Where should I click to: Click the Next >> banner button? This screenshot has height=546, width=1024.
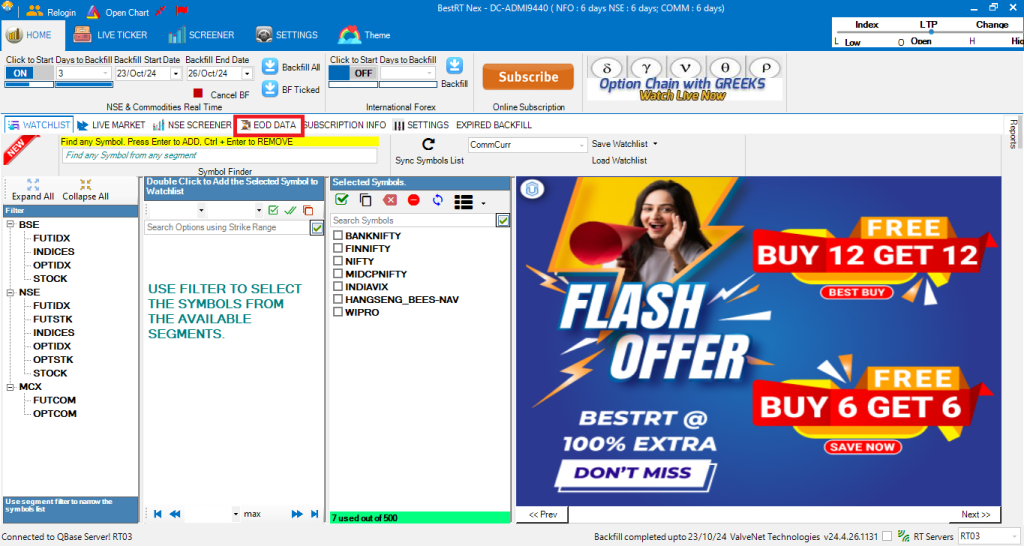tap(975, 515)
